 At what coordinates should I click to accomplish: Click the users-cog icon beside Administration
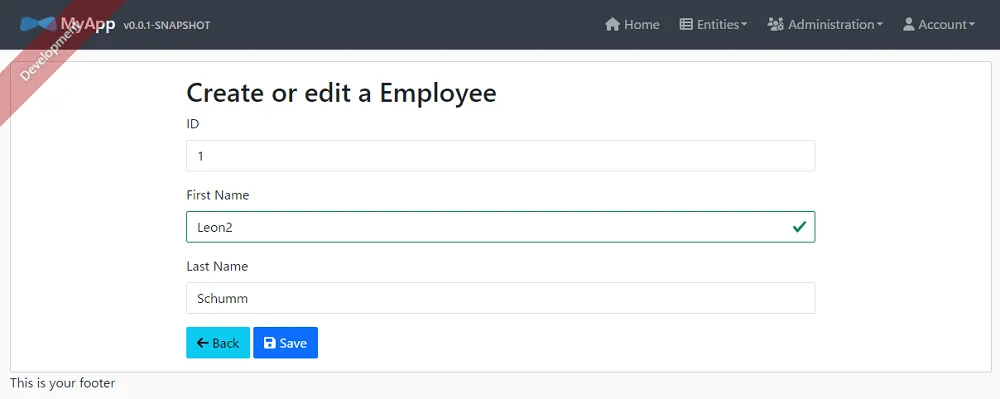776,24
